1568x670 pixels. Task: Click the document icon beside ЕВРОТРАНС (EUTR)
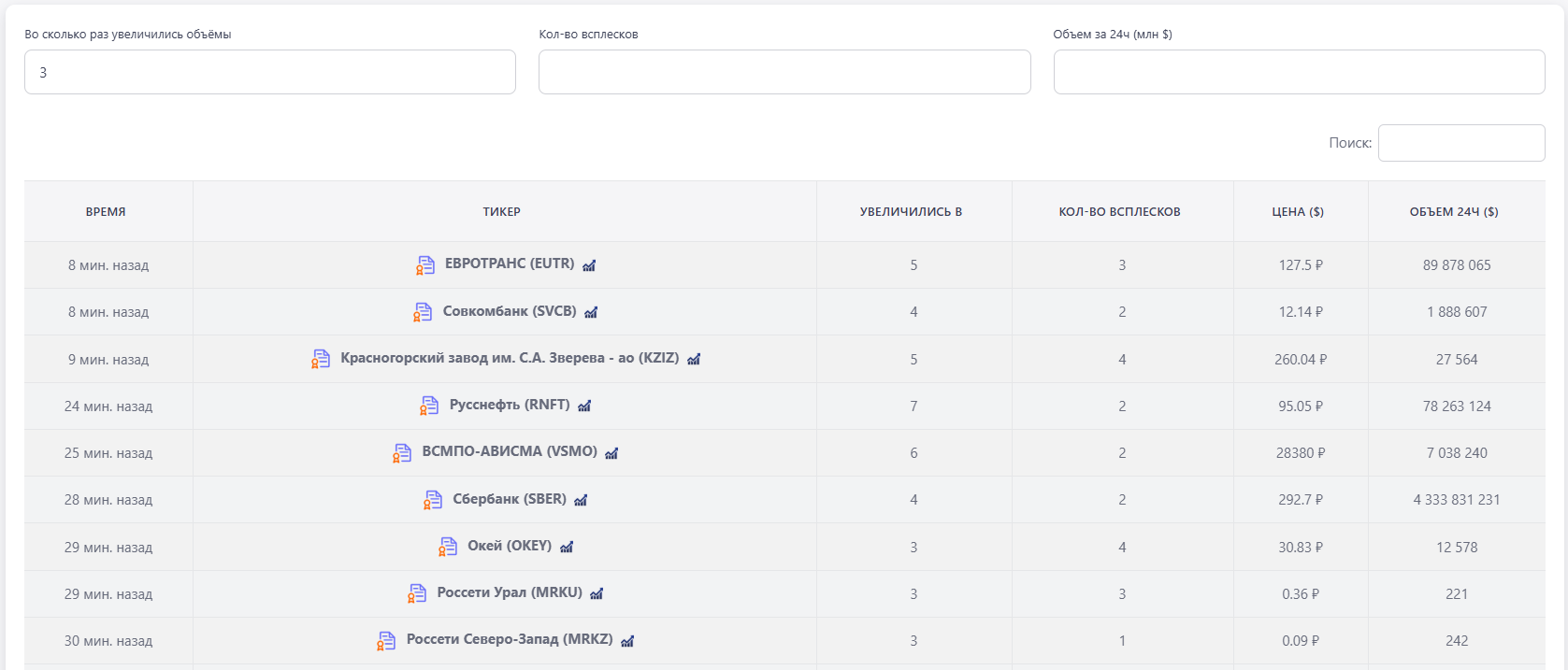coord(425,265)
